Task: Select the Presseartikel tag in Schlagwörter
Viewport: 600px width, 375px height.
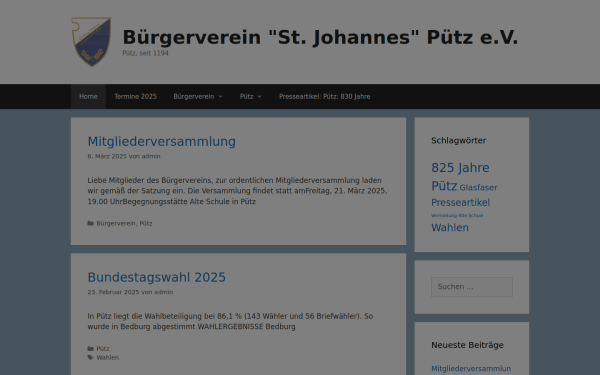Action: 460,202
